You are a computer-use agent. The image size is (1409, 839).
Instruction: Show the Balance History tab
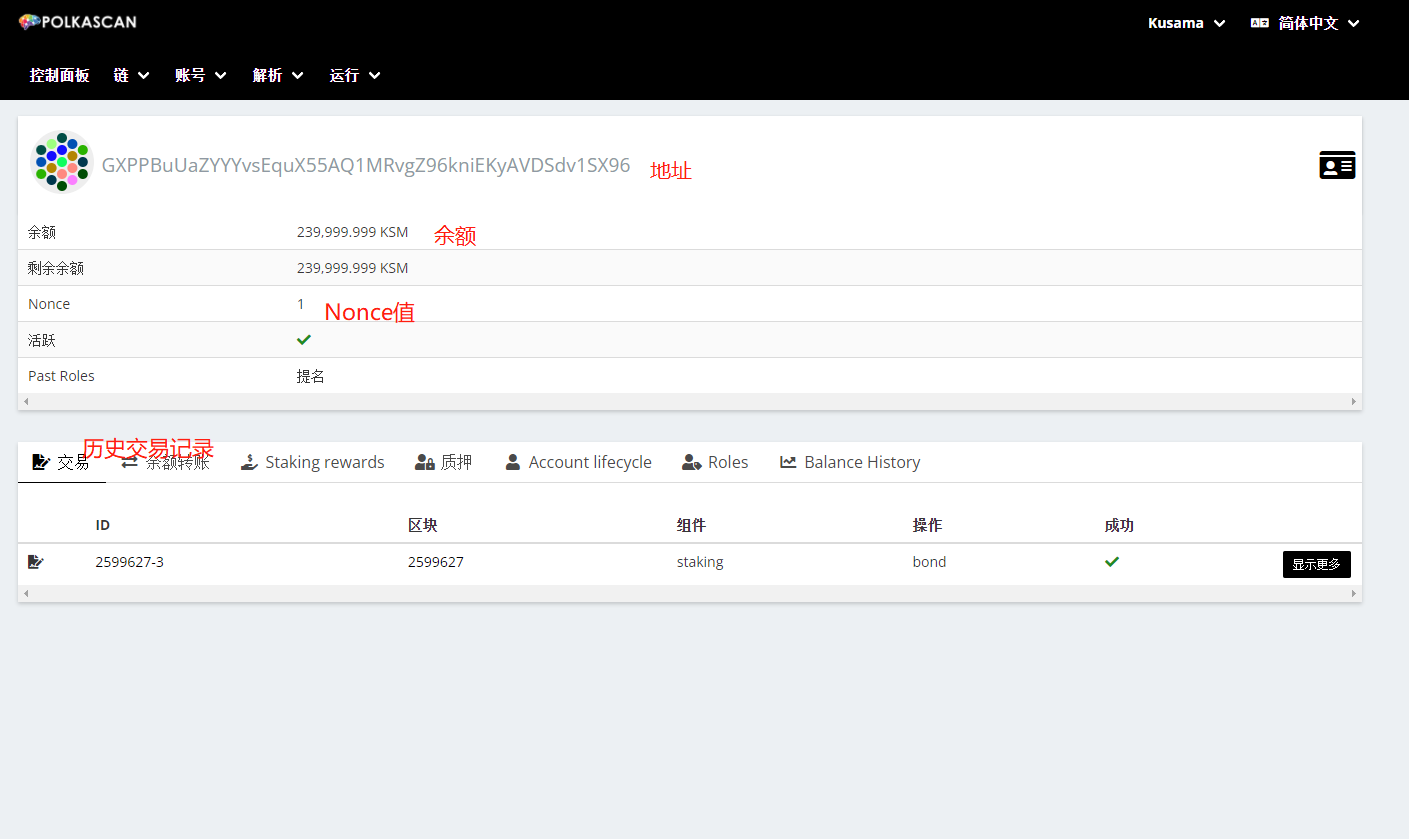[850, 462]
